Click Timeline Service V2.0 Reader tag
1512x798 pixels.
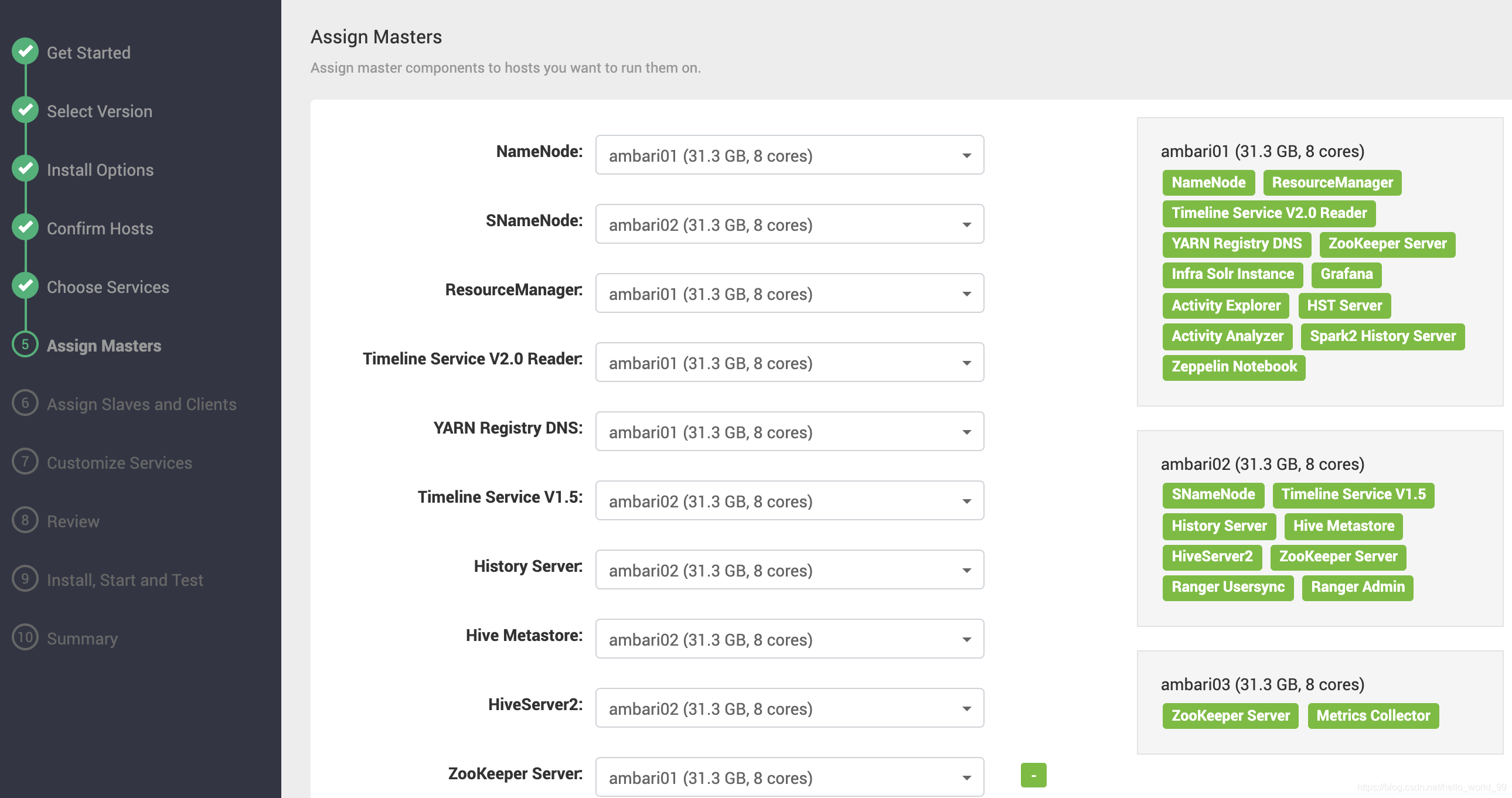tap(1269, 213)
